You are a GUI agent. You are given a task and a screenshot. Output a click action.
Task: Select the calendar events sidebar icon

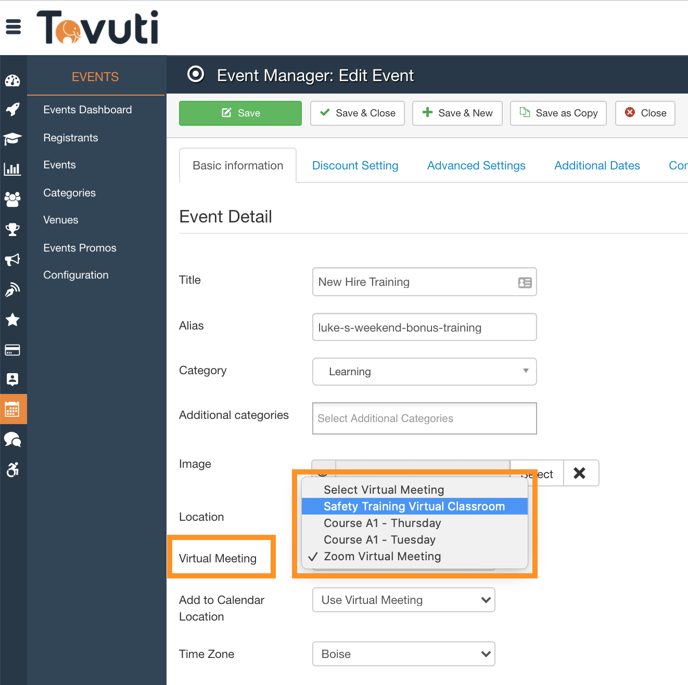13,409
